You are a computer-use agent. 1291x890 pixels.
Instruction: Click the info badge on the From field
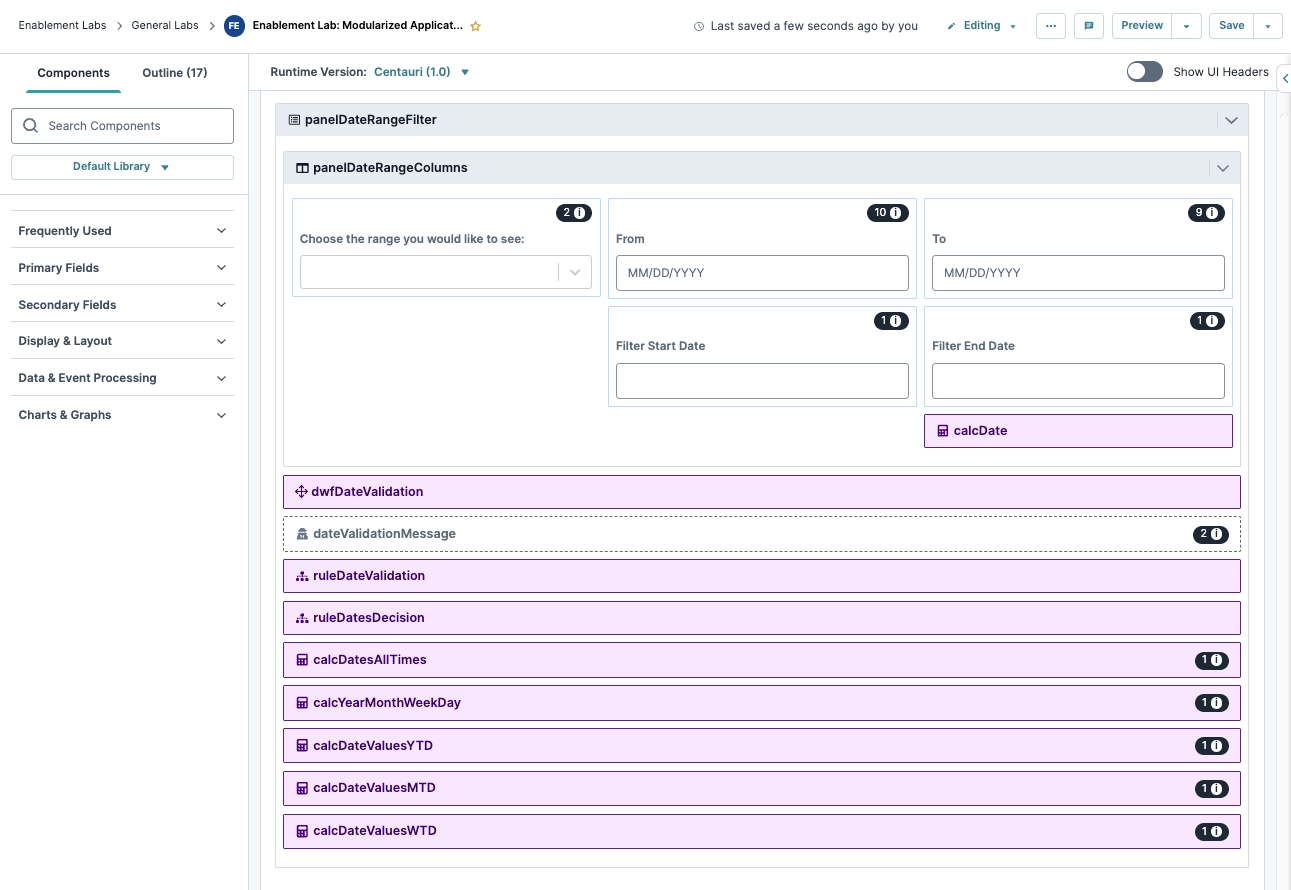click(888, 212)
